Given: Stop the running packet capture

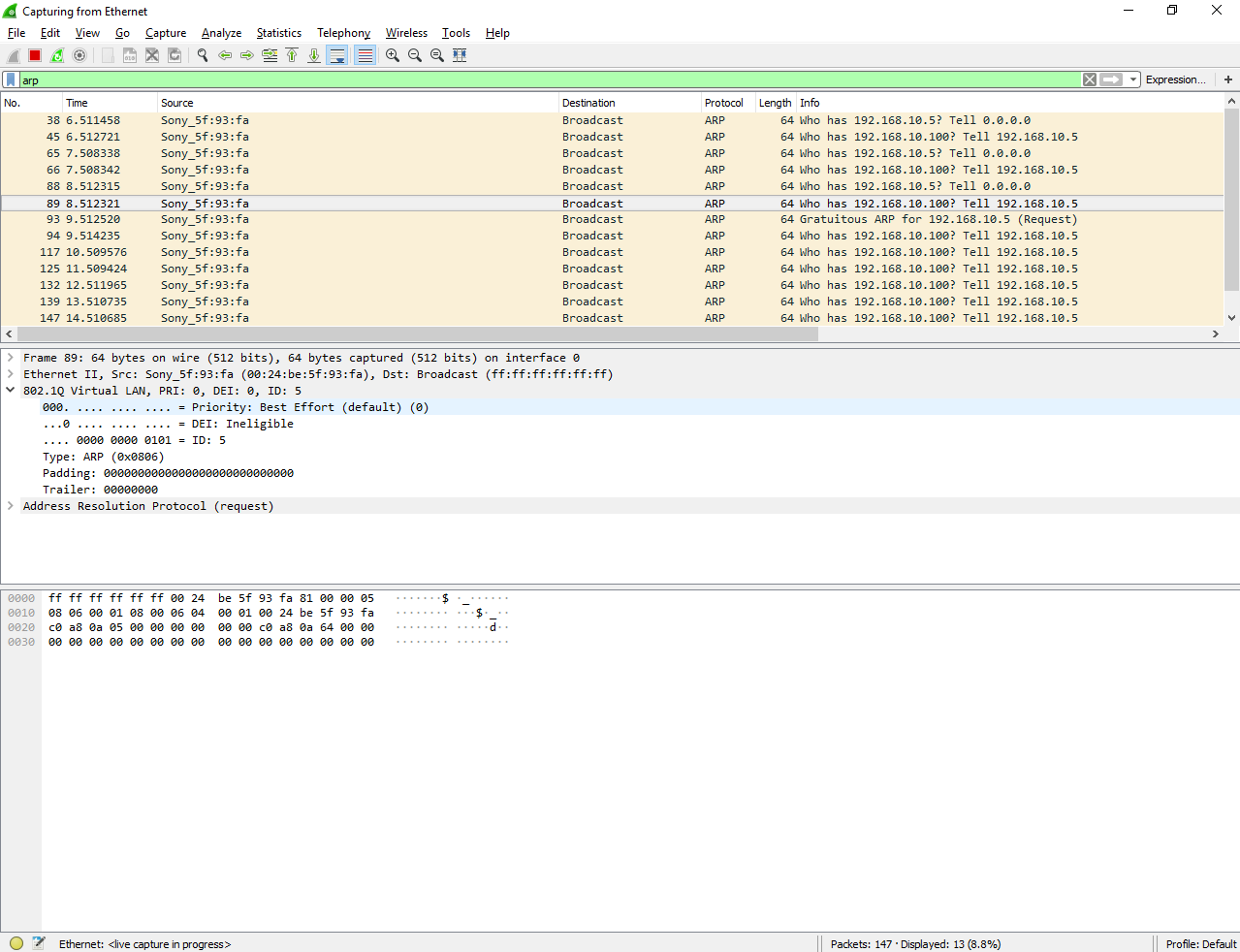Looking at the screenshot, I should 35,55.
